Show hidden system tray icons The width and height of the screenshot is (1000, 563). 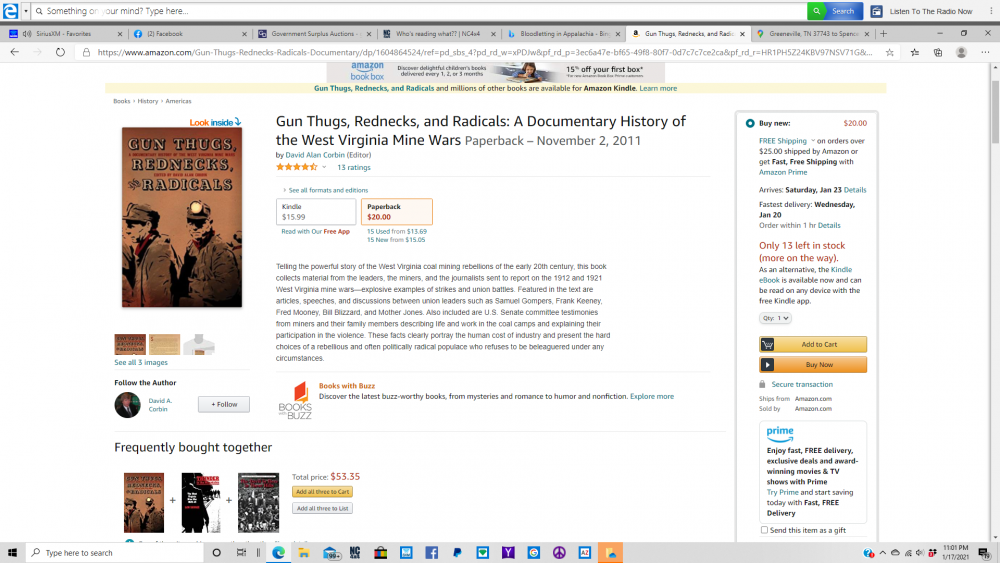coord(883,553)
